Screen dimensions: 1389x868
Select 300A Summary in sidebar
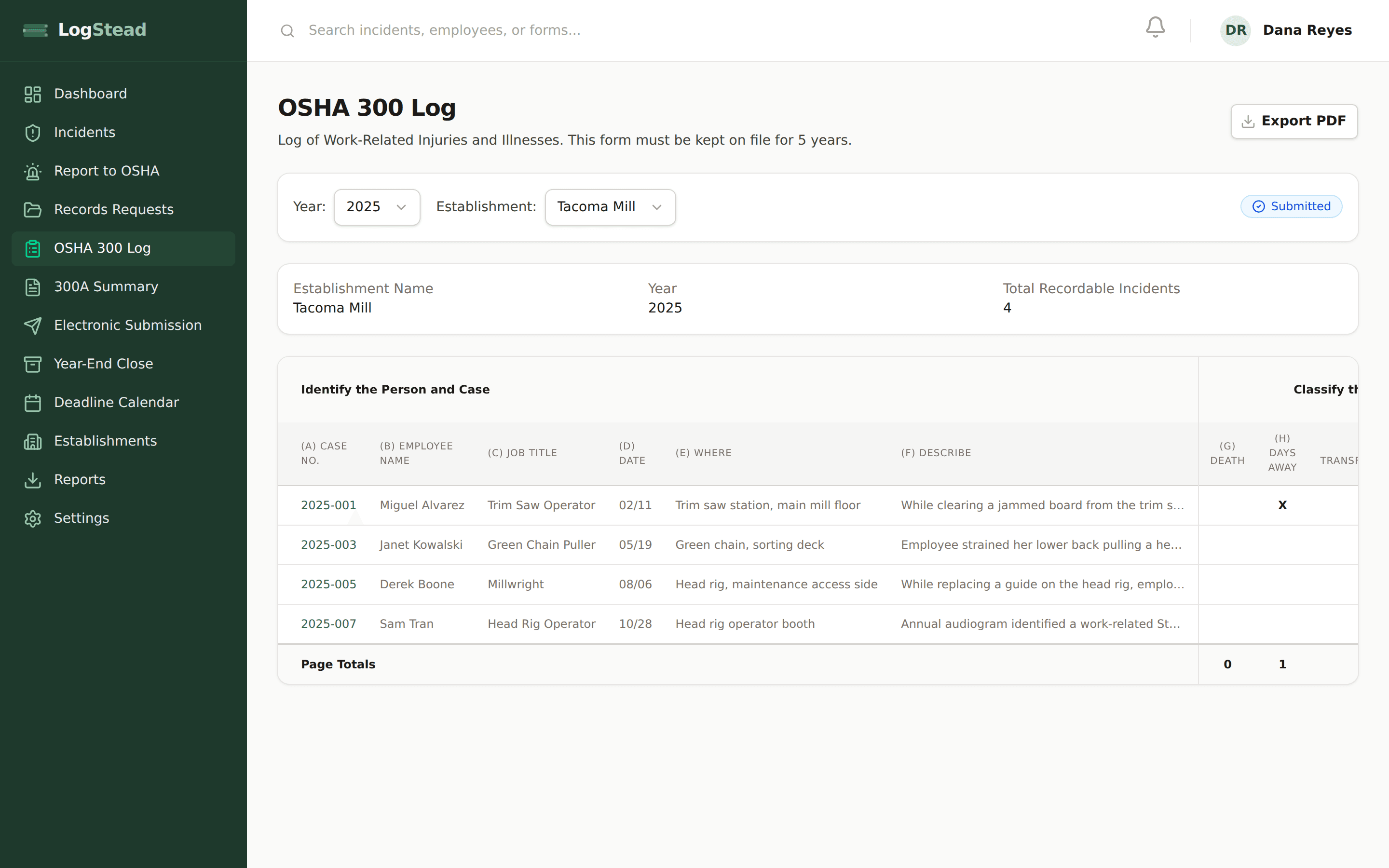click(123, 286)
